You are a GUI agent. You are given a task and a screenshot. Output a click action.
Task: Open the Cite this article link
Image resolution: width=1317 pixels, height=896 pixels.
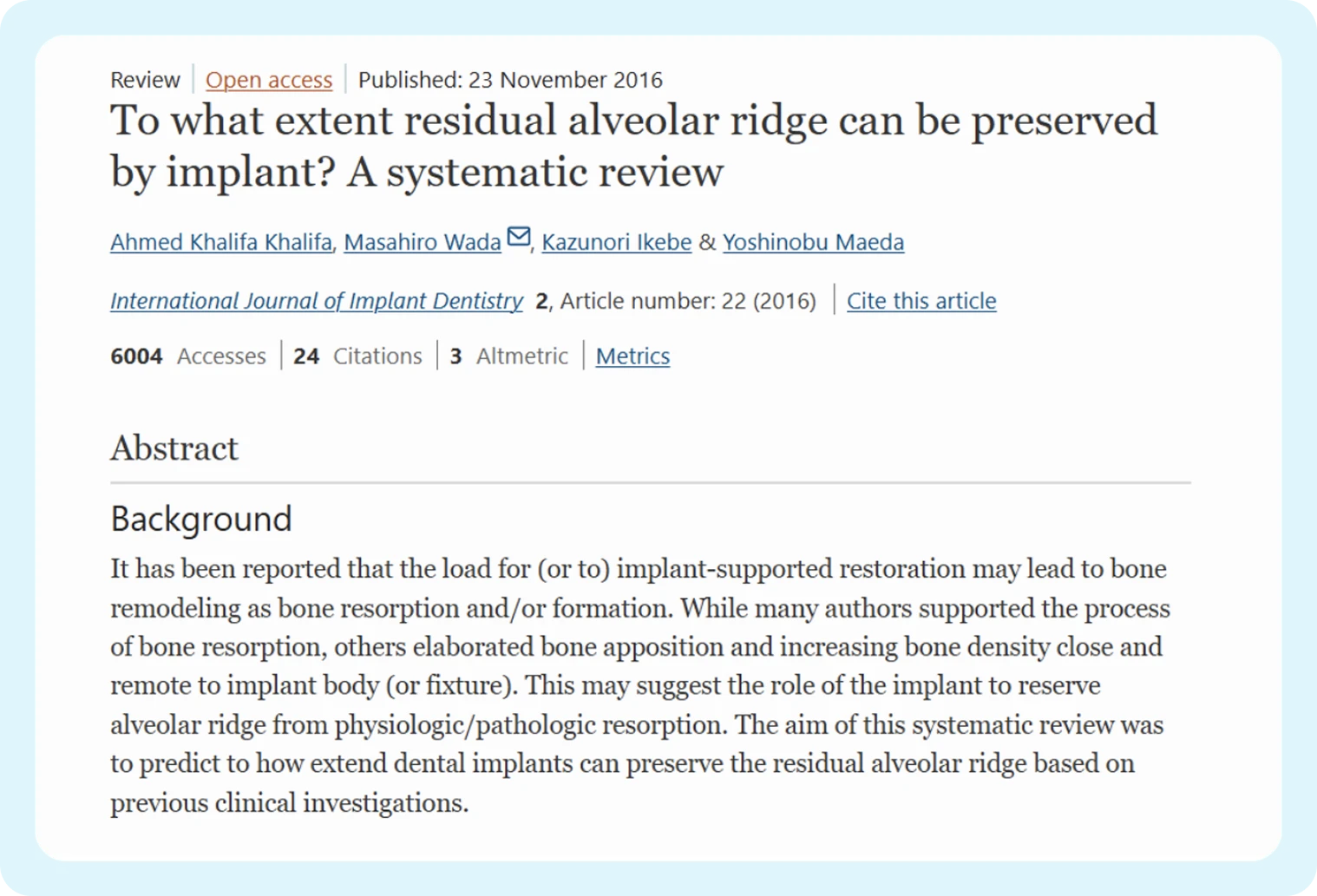pos(921,301)
